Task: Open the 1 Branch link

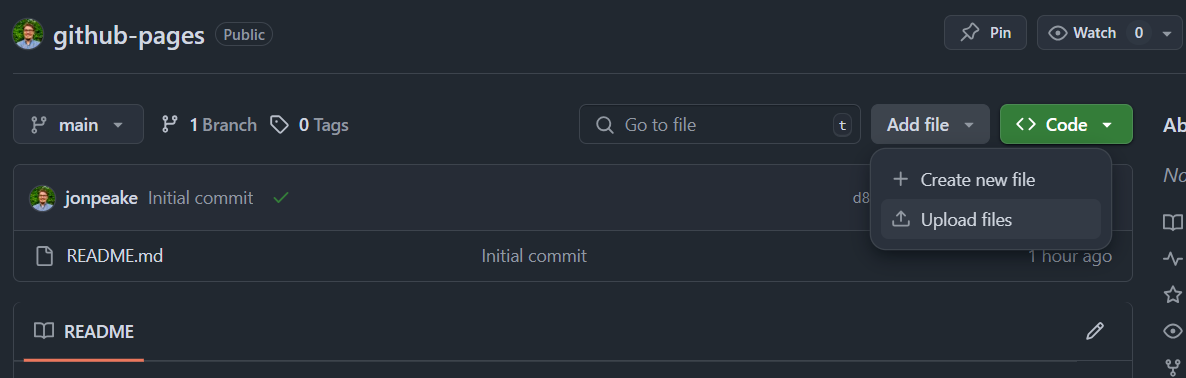Action: coord(210,125)
